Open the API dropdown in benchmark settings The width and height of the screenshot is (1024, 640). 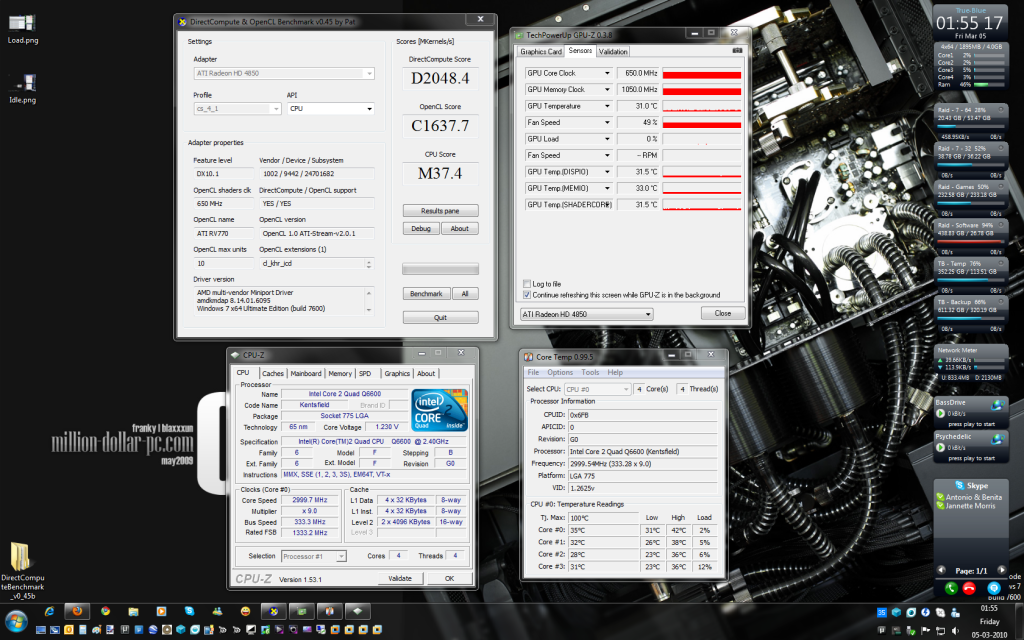click(x=330, y=108)
